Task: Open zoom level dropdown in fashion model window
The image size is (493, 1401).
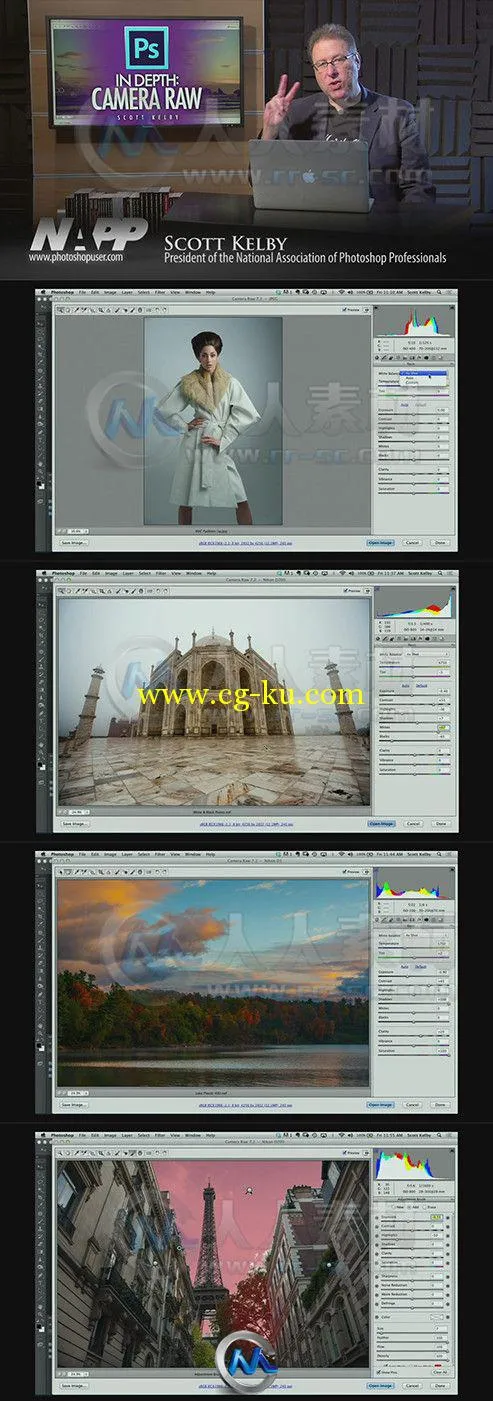Action: pos(78,531)
